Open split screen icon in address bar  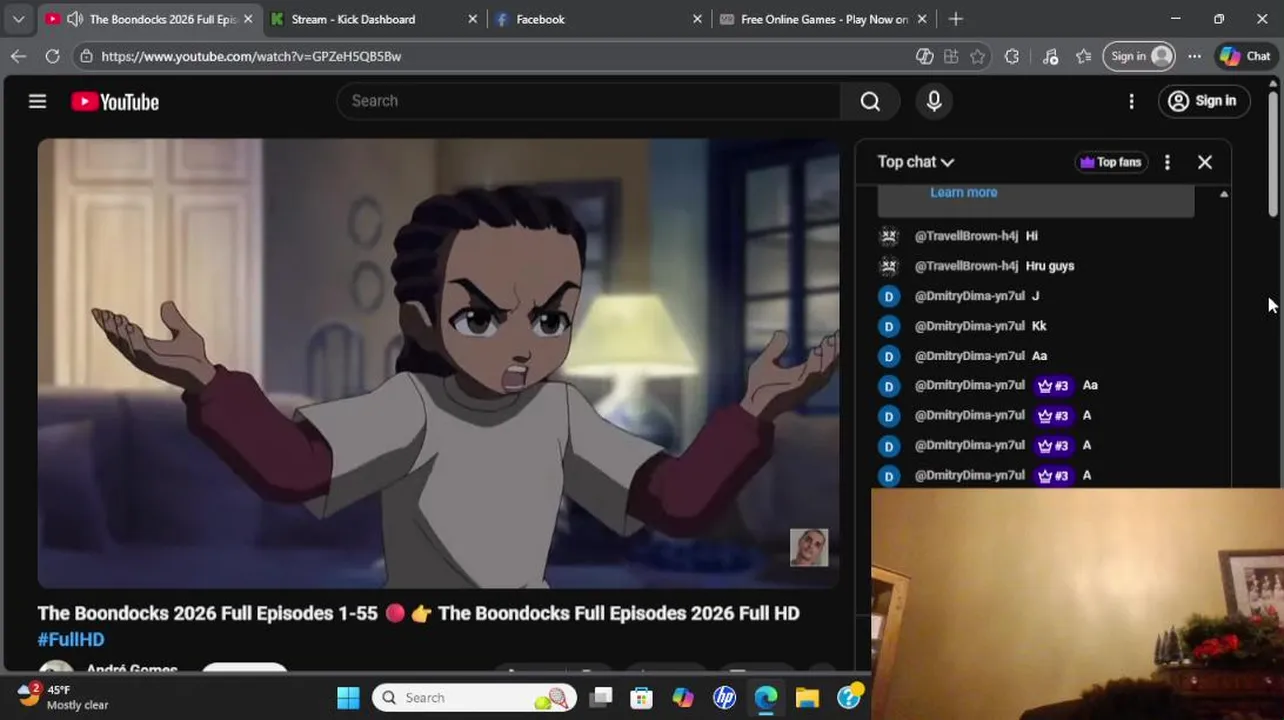coord(951,56)
